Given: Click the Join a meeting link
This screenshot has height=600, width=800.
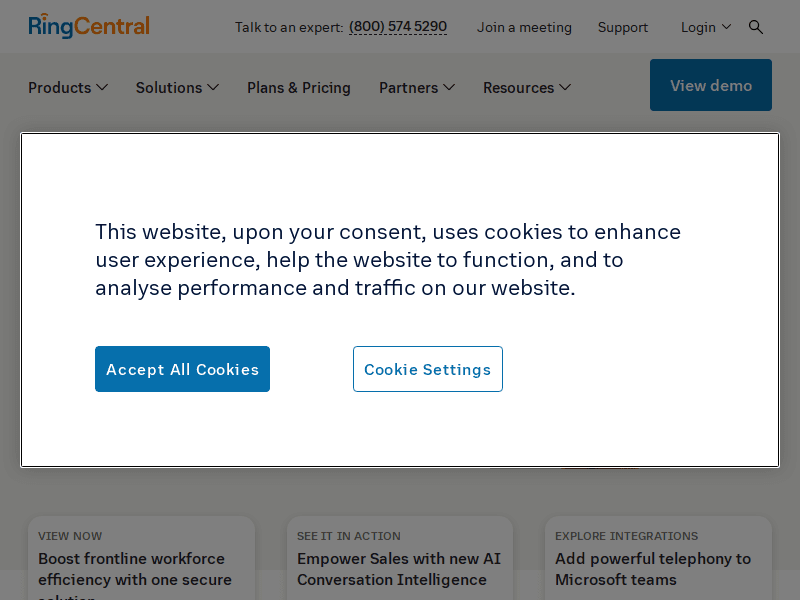Looking at the screenshot, I should tap(524, 27).
